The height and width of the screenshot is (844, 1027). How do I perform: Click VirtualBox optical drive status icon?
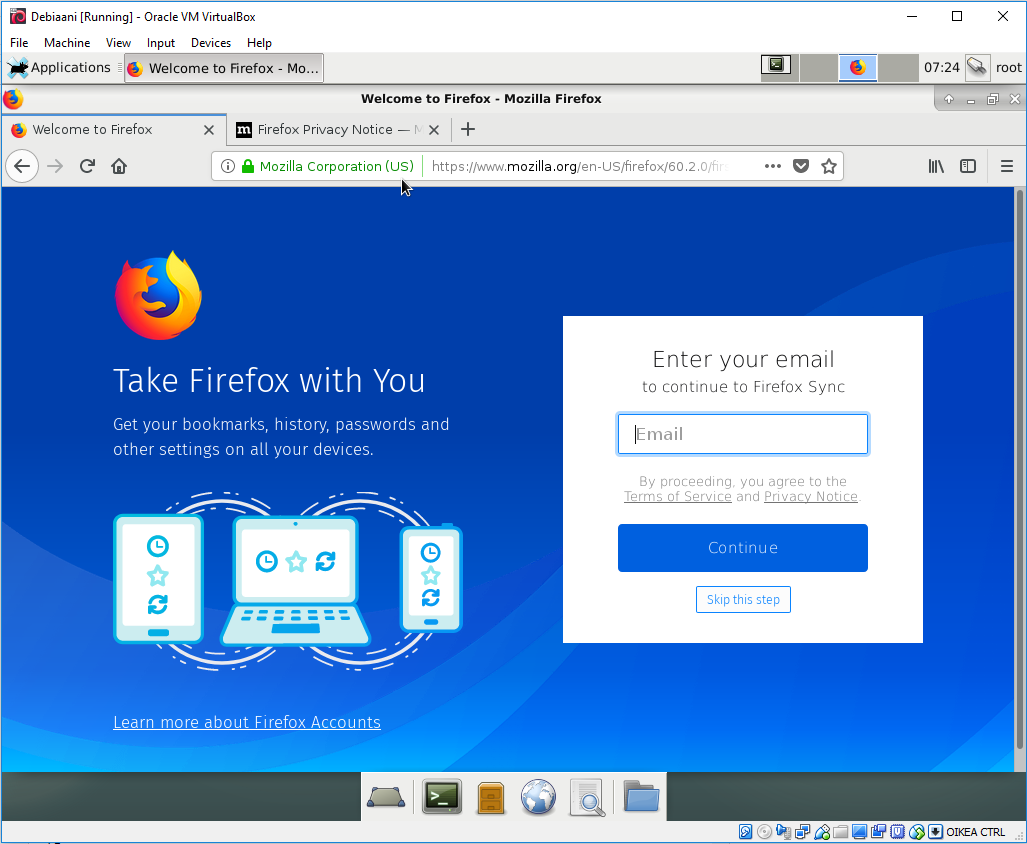point(764,832)
